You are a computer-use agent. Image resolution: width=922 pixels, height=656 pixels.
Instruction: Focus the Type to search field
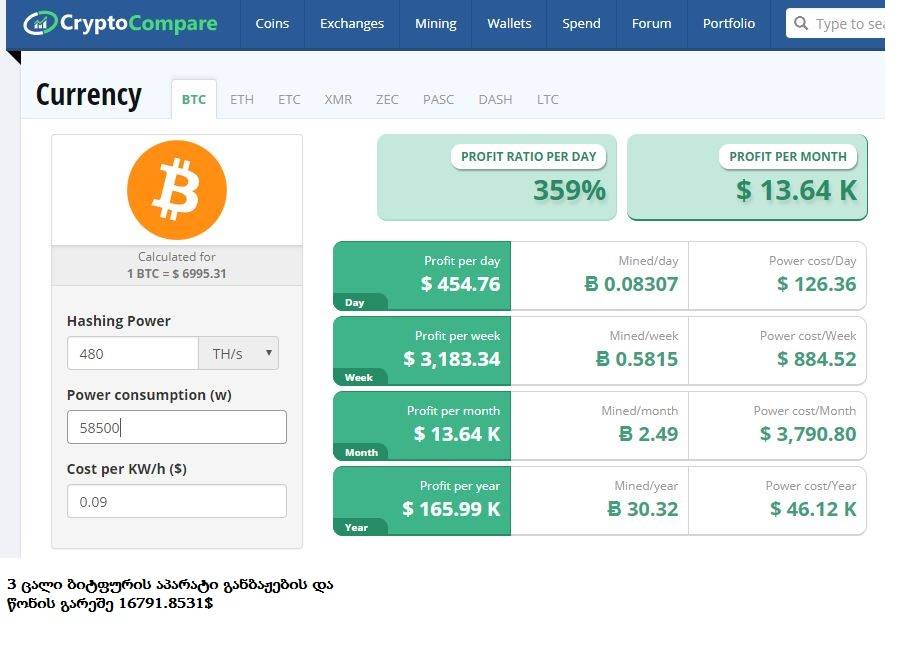click(x=836, y=24)
